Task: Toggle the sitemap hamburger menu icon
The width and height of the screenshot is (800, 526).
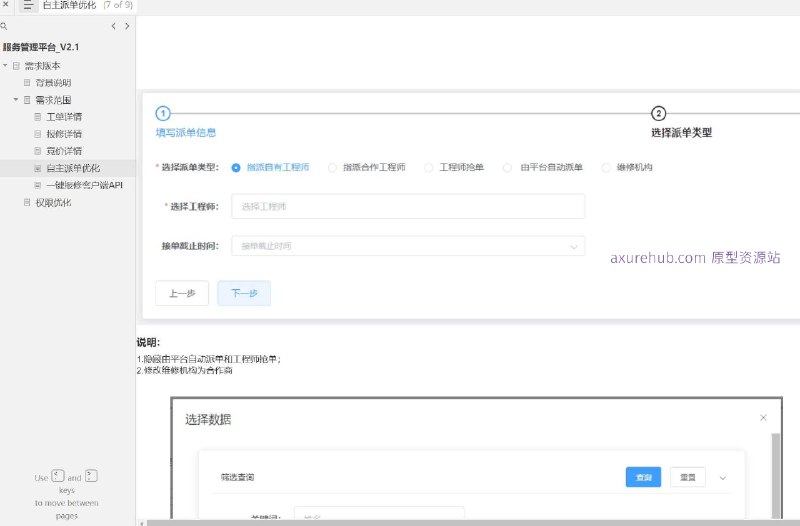Action: point(28,5)
